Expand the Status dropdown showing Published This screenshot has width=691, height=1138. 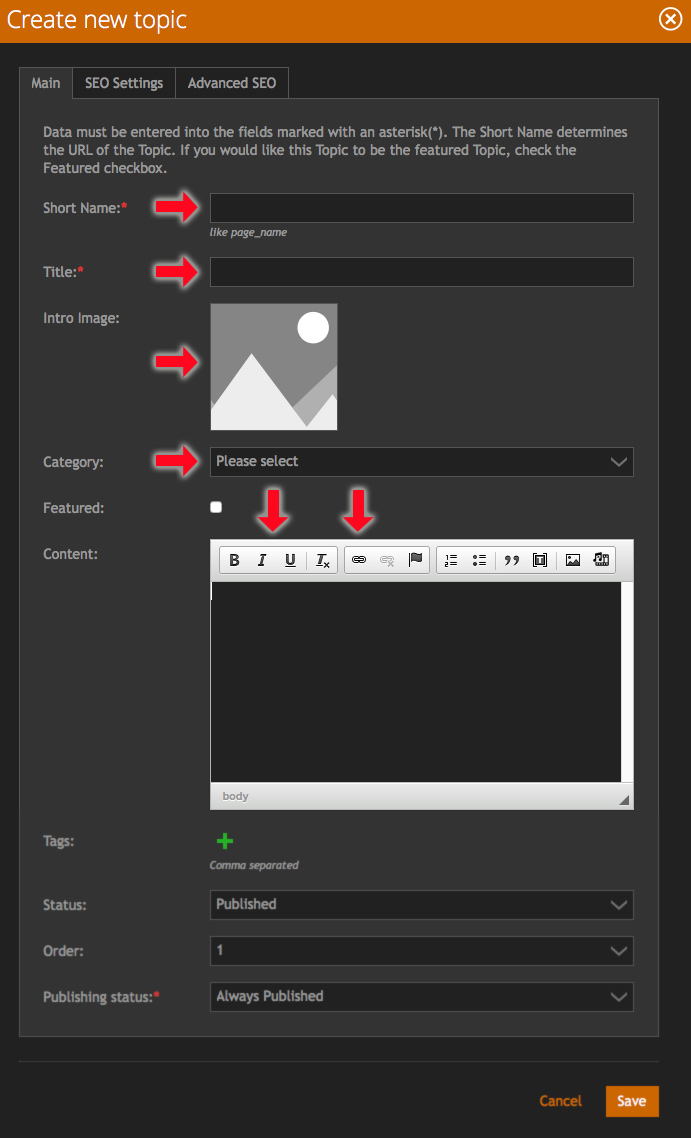[x=421, y=904]
